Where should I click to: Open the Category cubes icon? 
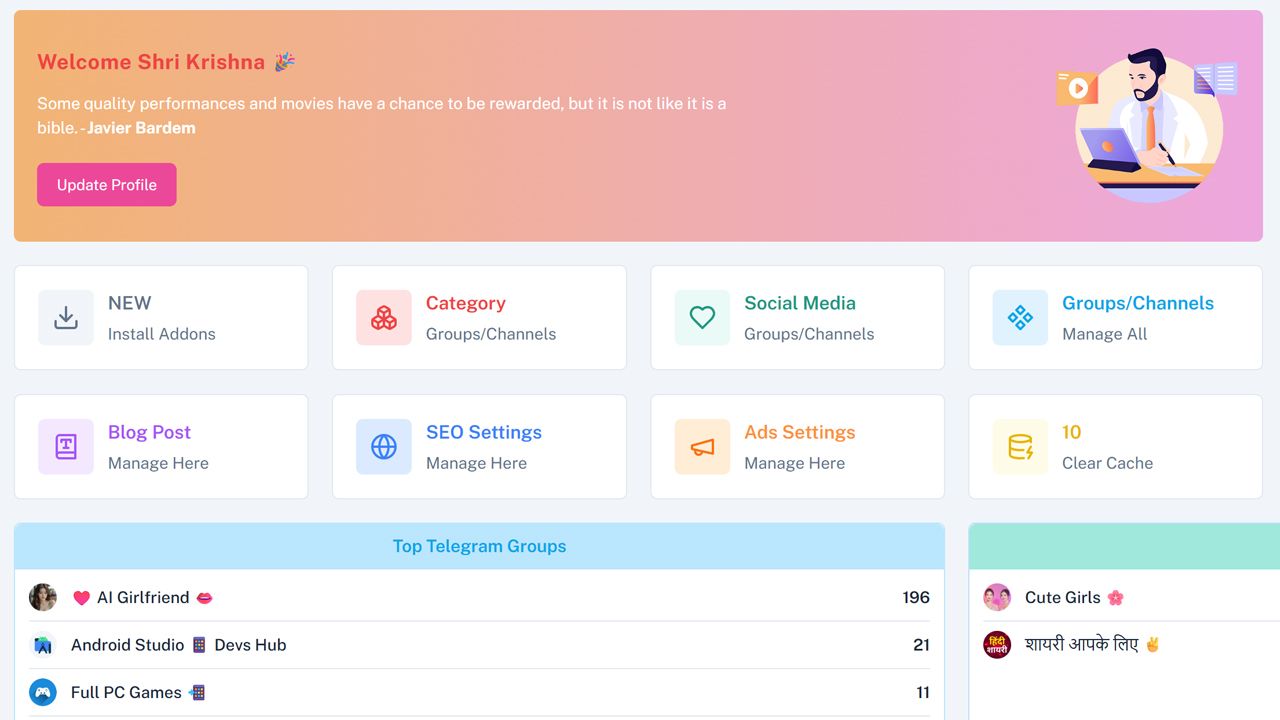tap(384, 318)
